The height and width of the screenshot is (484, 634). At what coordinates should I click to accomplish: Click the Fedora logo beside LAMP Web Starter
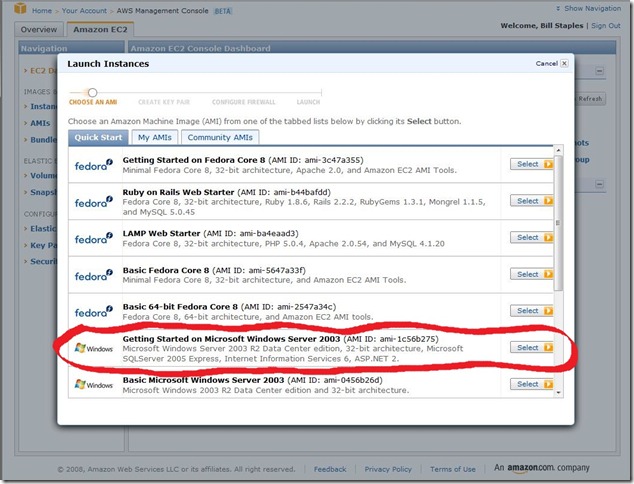tap(94, 238)
